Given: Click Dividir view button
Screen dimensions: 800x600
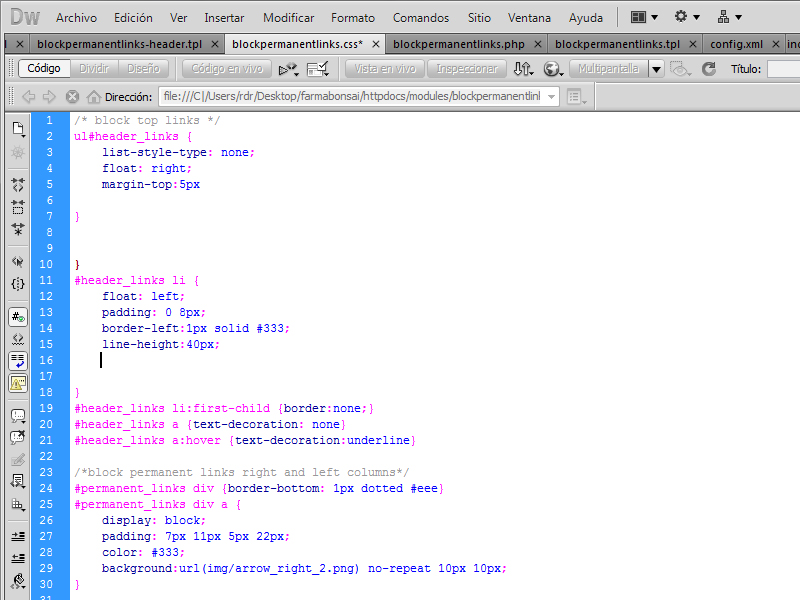Looking at the screenshot, I should [94, 68].
